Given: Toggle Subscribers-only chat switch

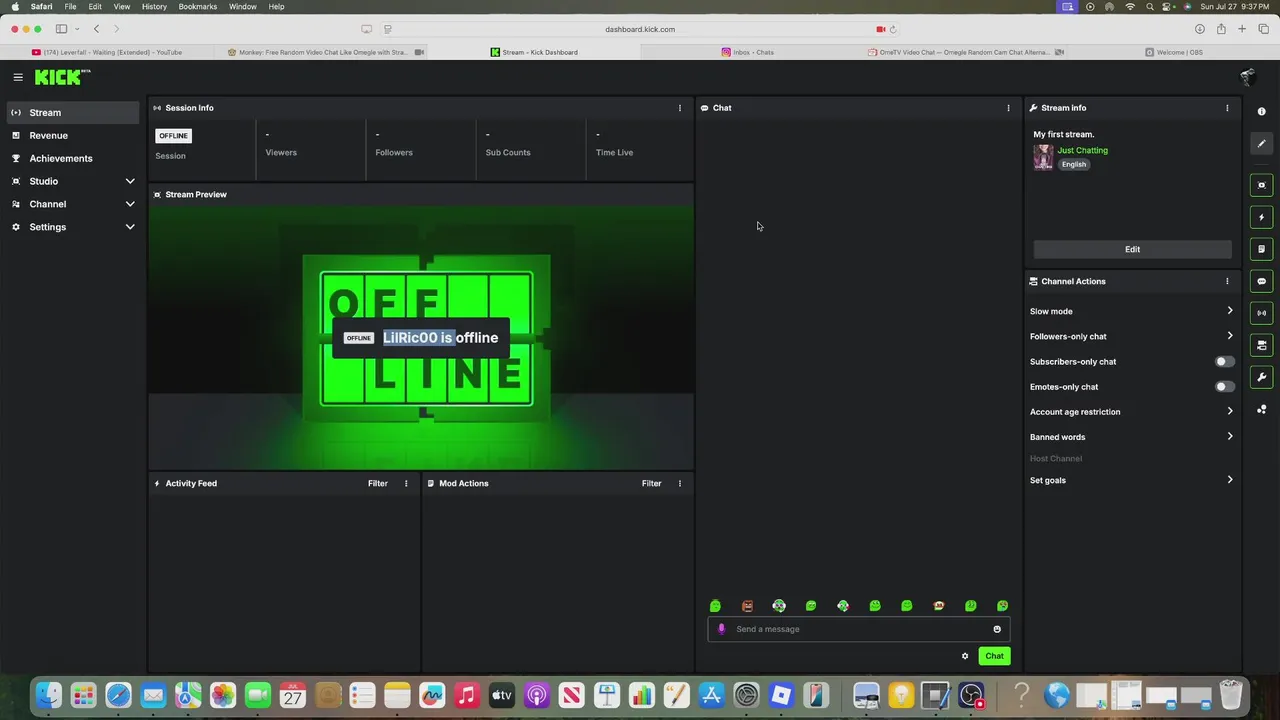Looking at the screenshot, I should [1224, 361].
